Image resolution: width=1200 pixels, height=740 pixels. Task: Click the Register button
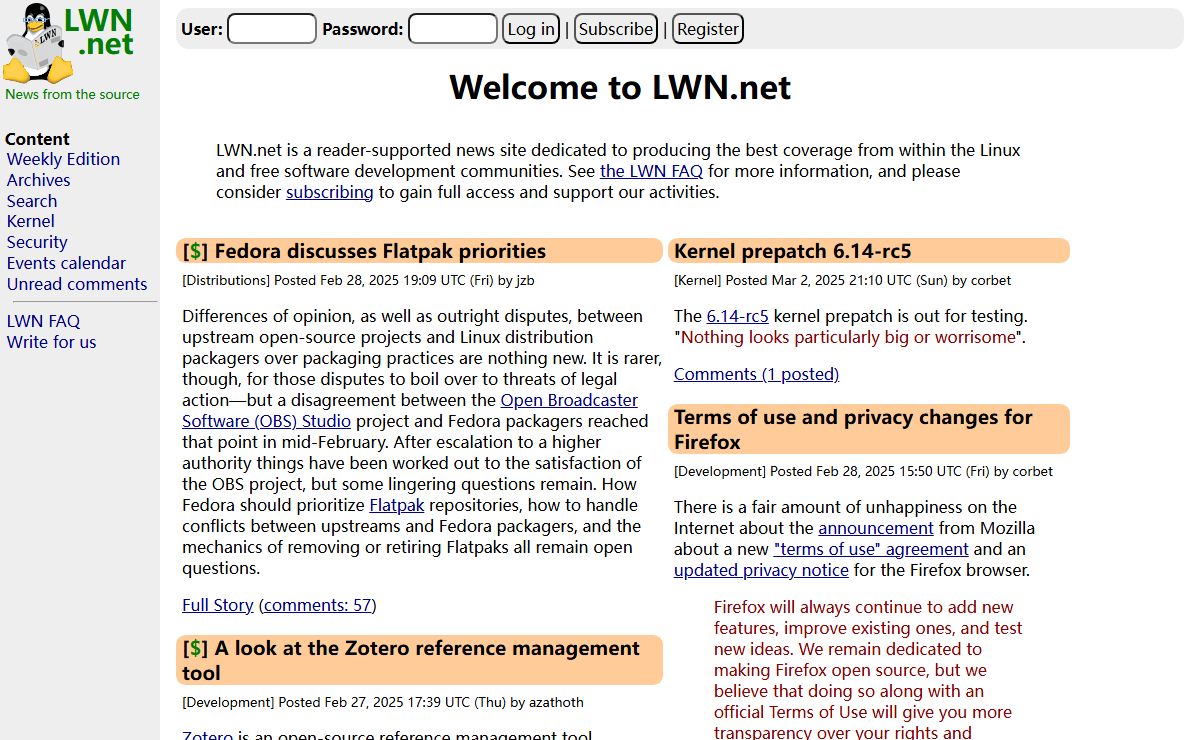pyautogui.click(x=708, y=29)
